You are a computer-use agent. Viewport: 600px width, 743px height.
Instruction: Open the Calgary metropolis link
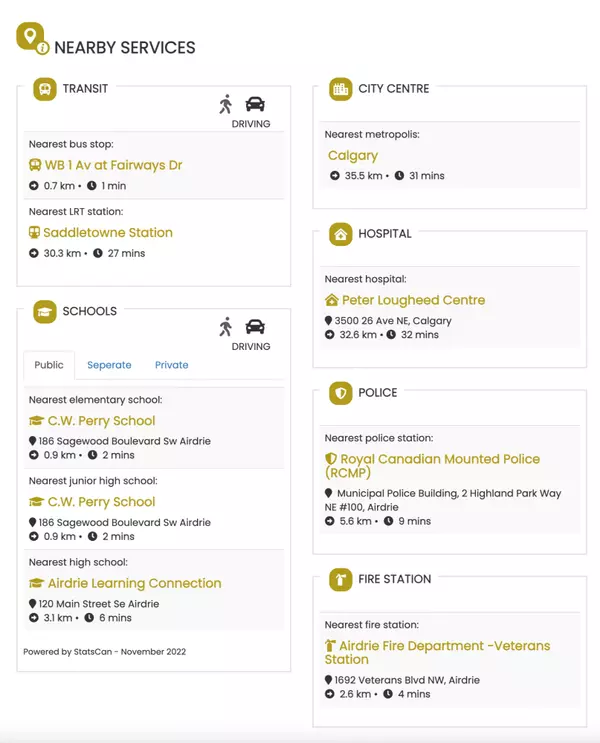(x=353, y=156)
